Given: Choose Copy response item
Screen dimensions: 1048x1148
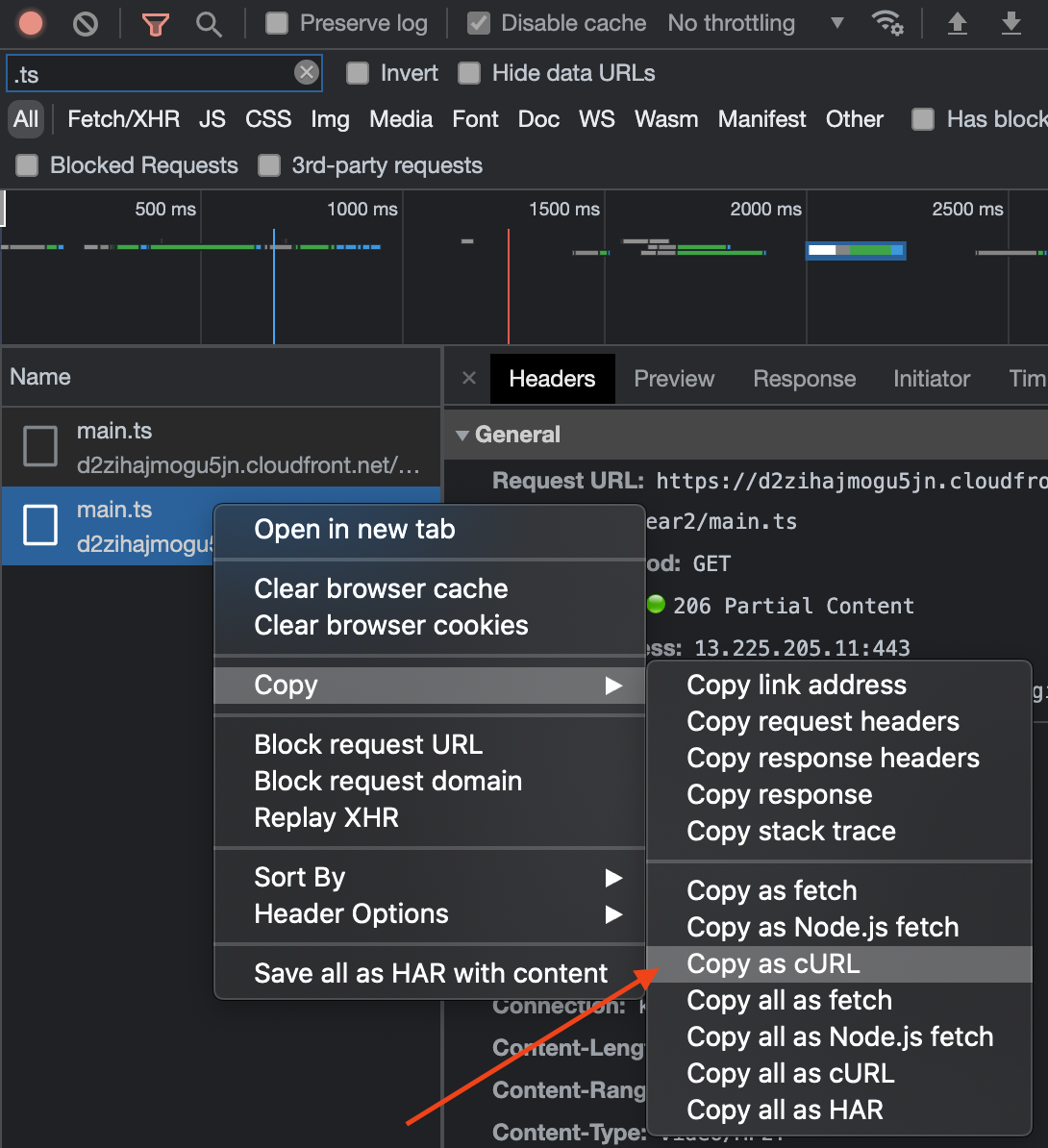Looking at the screenshot, I should click(839, 795).
